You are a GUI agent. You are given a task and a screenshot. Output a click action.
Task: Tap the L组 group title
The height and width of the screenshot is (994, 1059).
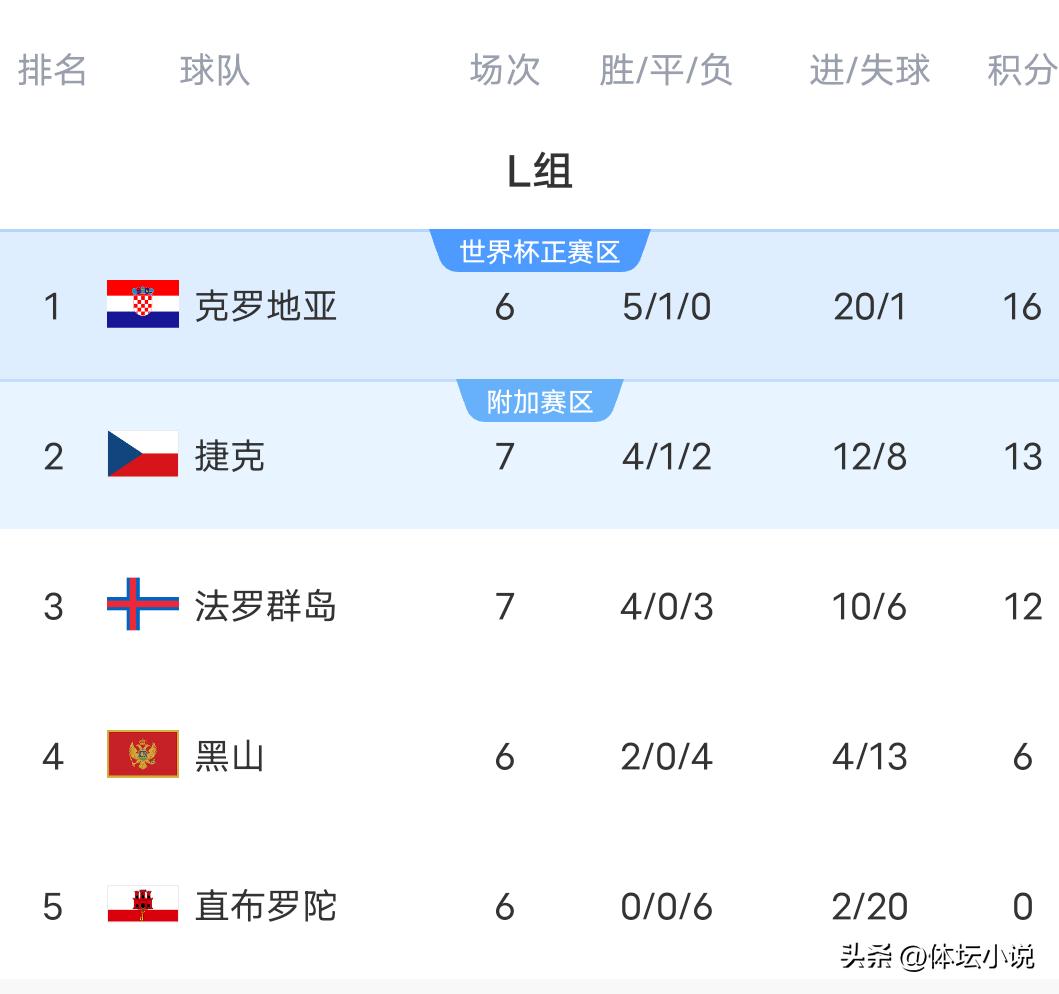(x=540, y=172)
